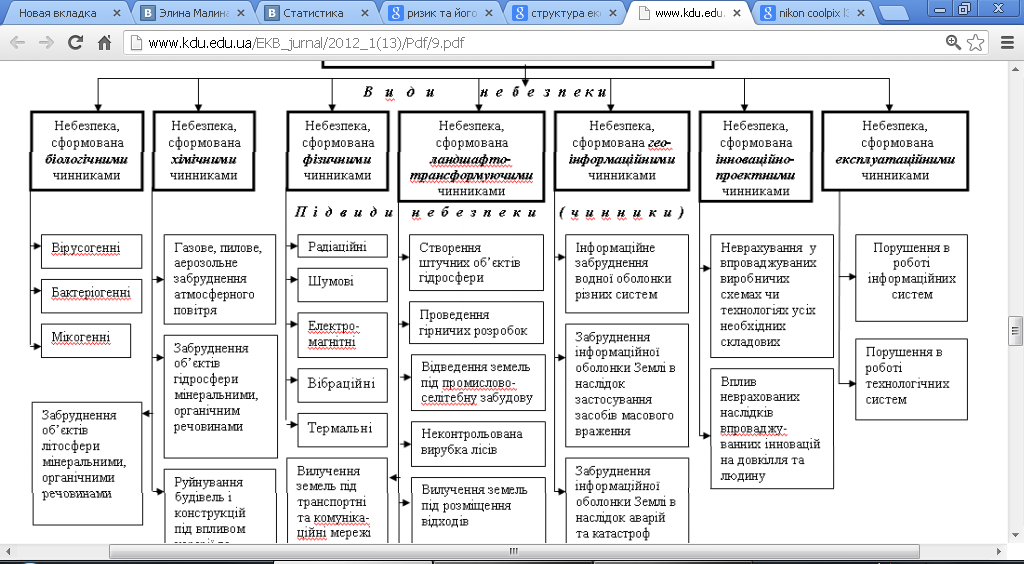The height and width of the screenshot is (564, 1024).
Task: Click the Радіаційні box
Action: pos(342,246)
